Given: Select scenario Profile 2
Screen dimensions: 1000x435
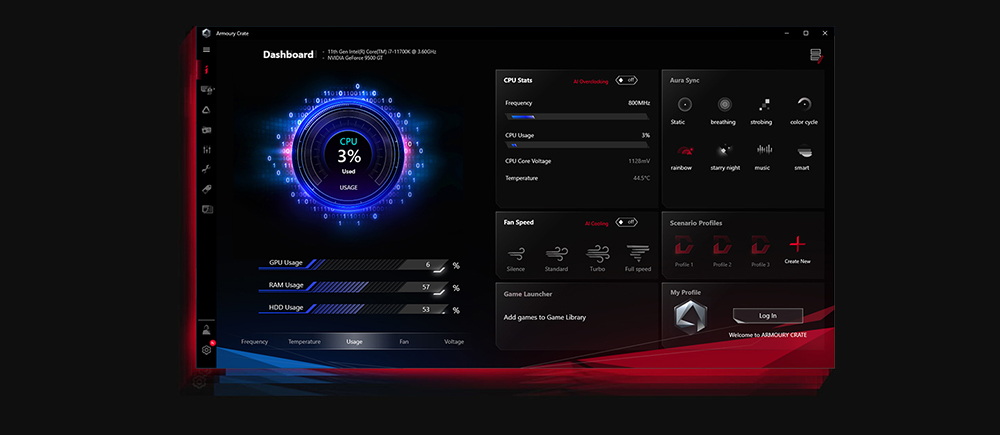Looking at the screenshot, I should (723, 251).
